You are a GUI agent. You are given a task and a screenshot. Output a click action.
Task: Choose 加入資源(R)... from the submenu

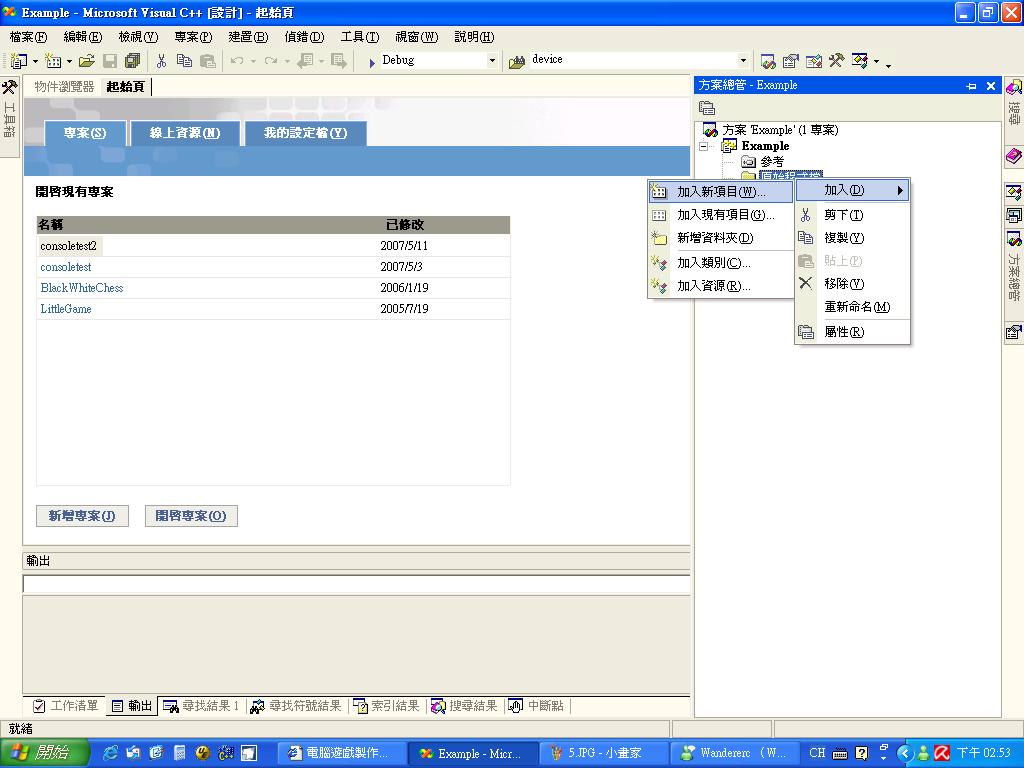[x=721, y=286]
